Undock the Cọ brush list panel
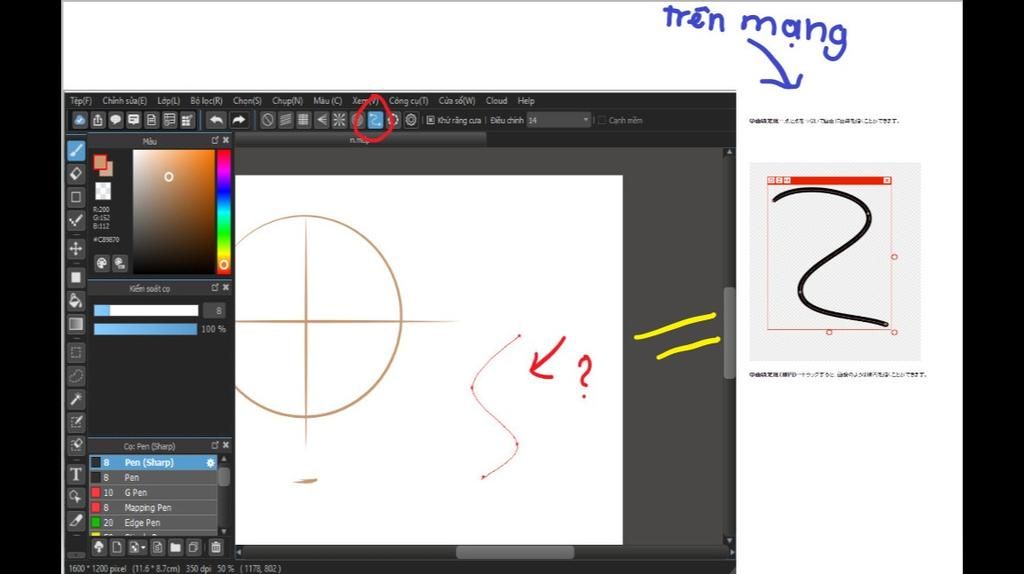1024x574 pixels. (214, 445)
